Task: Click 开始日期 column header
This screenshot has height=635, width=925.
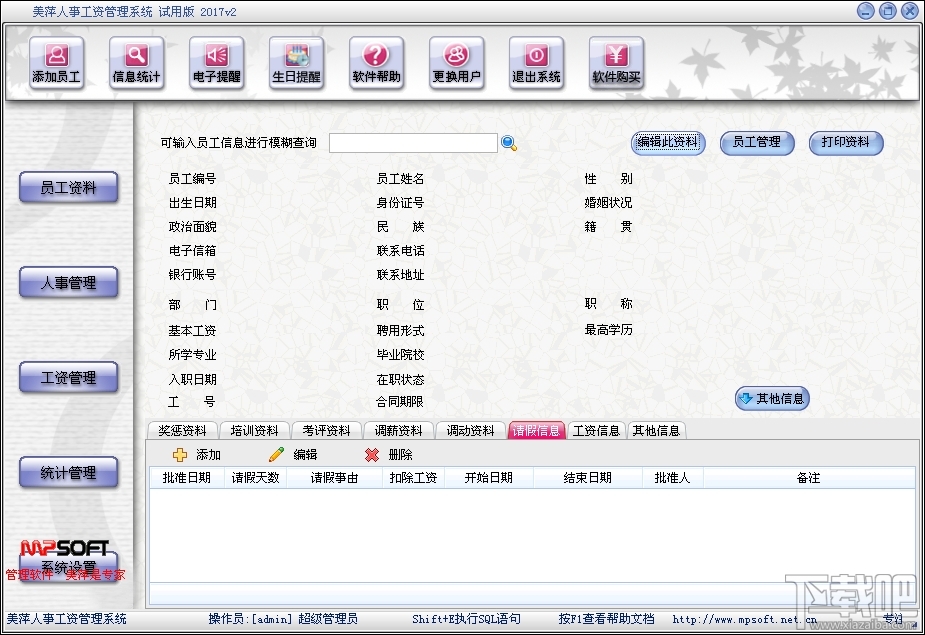Action: pyautogui.click(x=489, y=478)
